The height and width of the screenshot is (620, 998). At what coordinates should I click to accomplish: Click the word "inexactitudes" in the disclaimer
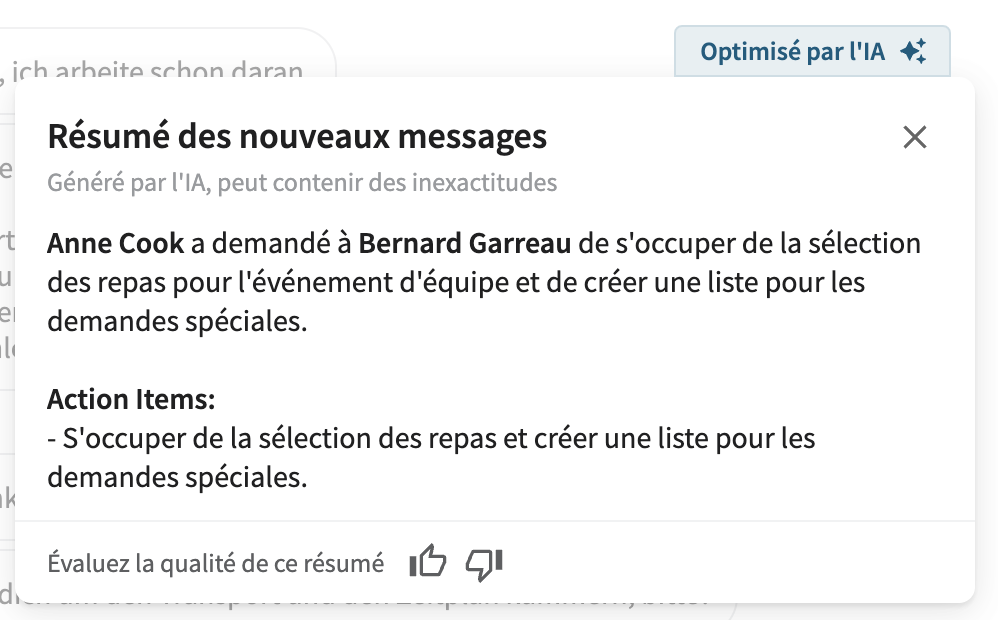494,183
